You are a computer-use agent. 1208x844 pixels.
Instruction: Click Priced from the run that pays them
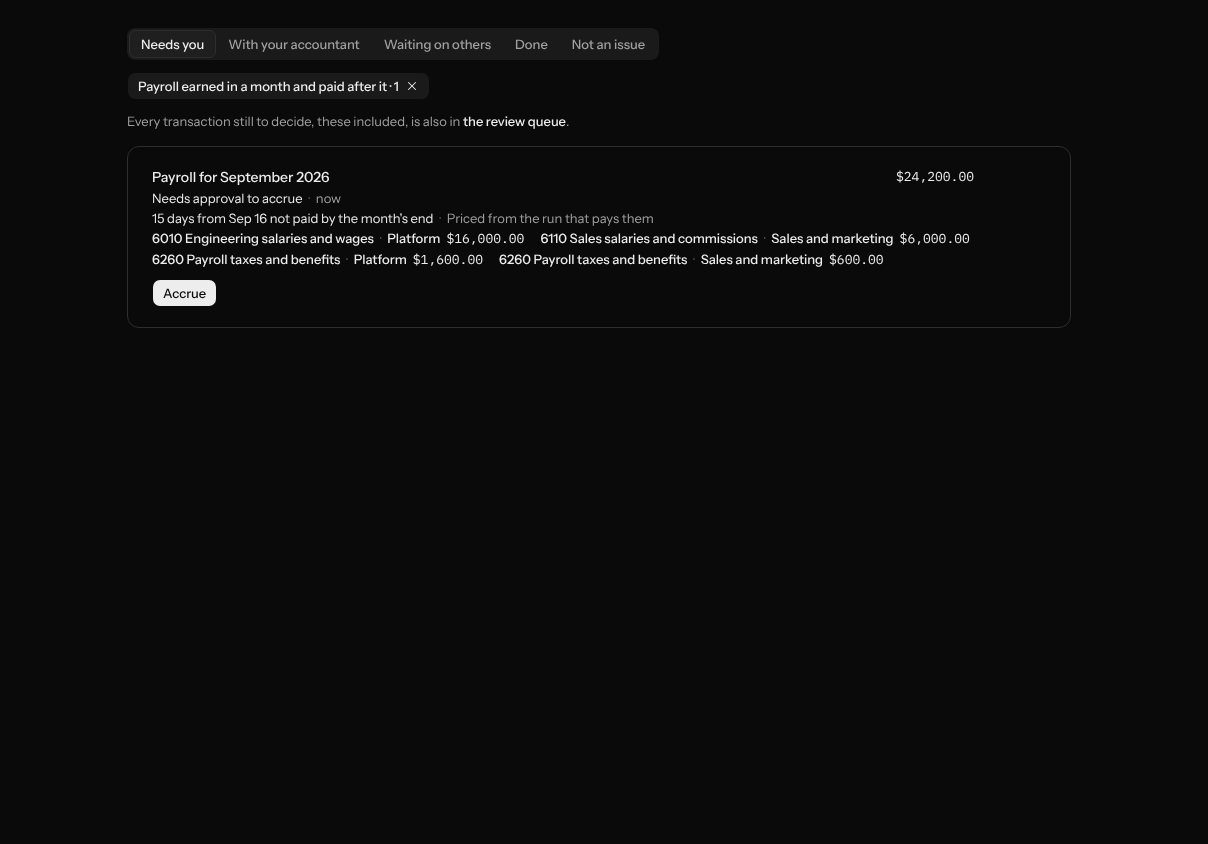(550, 219)
